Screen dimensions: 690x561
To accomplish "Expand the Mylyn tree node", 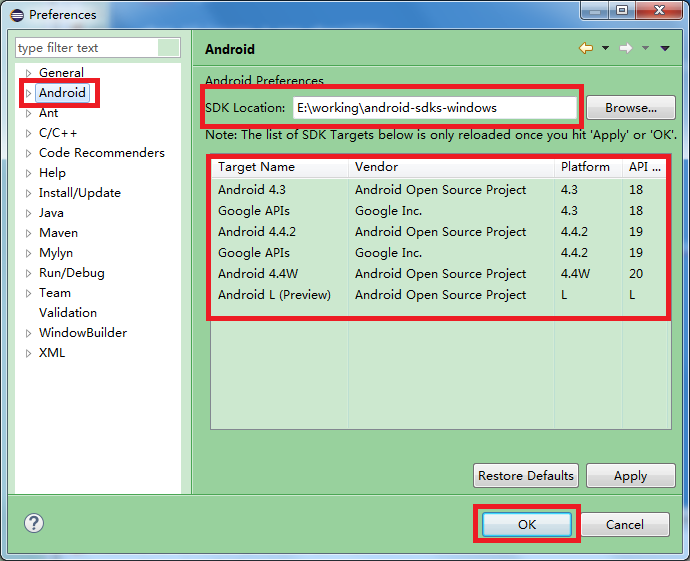I will coord(29,253).
